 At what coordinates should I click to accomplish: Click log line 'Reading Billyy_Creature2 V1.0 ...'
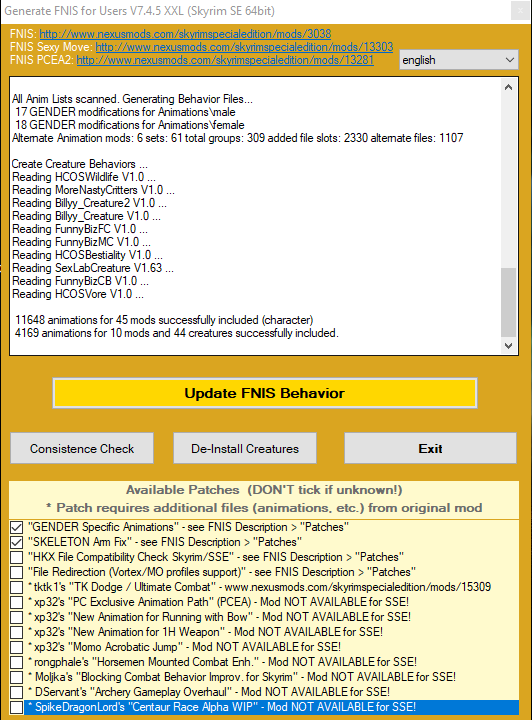pyautogui.click(x=89, y=203)
